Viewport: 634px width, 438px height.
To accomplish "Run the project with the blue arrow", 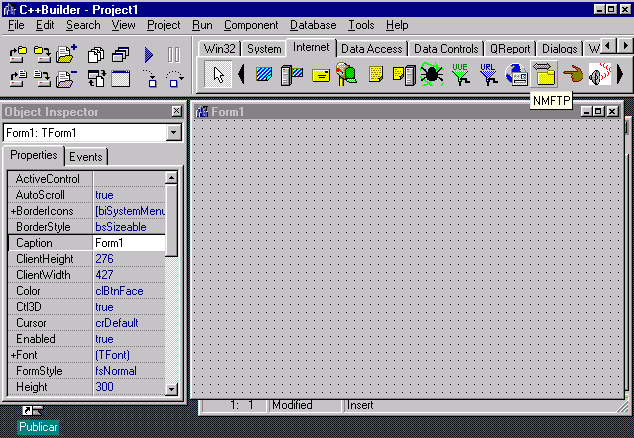I will [x=149, y=55].
